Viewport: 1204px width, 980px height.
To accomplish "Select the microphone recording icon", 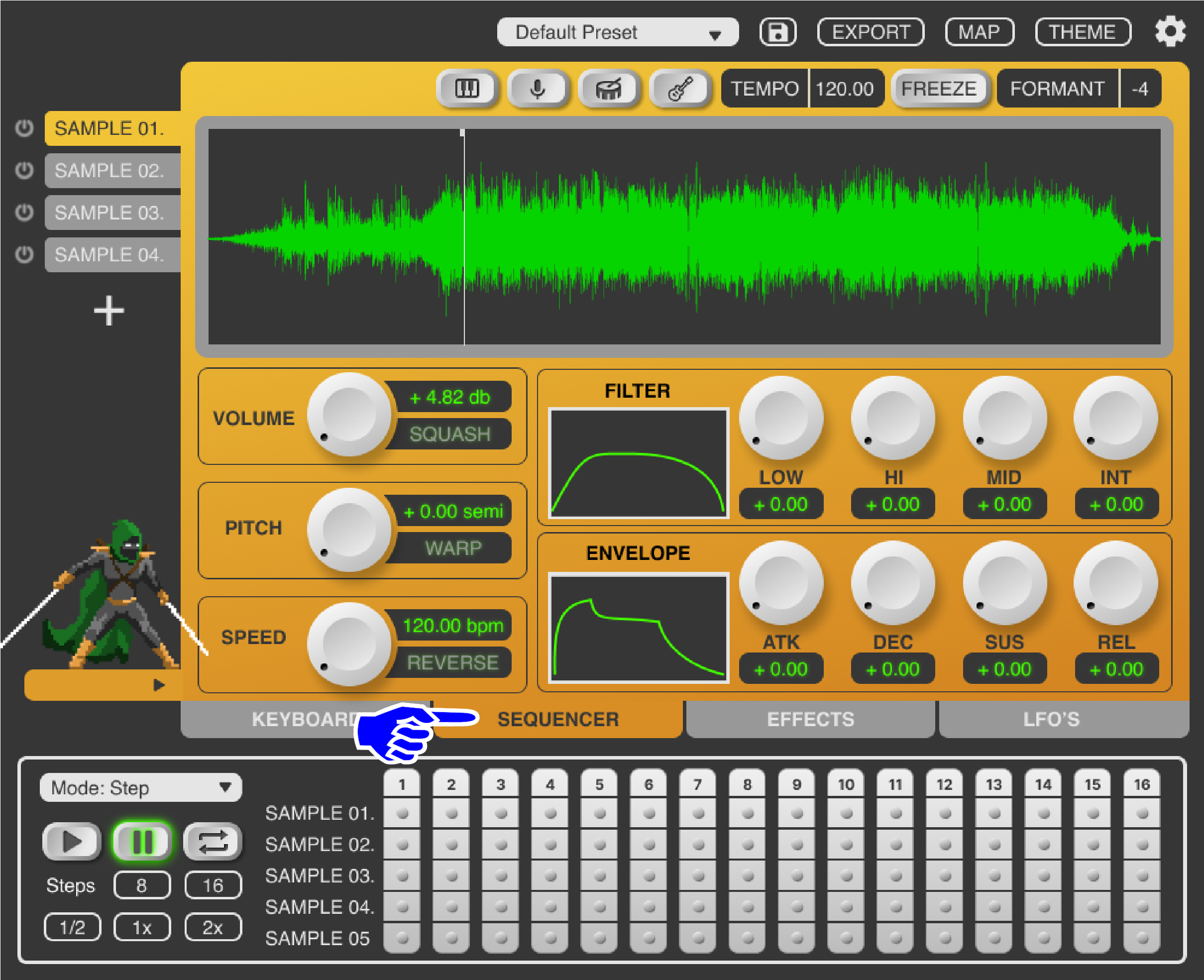I will pyautogui.click(x=538, y=88).
